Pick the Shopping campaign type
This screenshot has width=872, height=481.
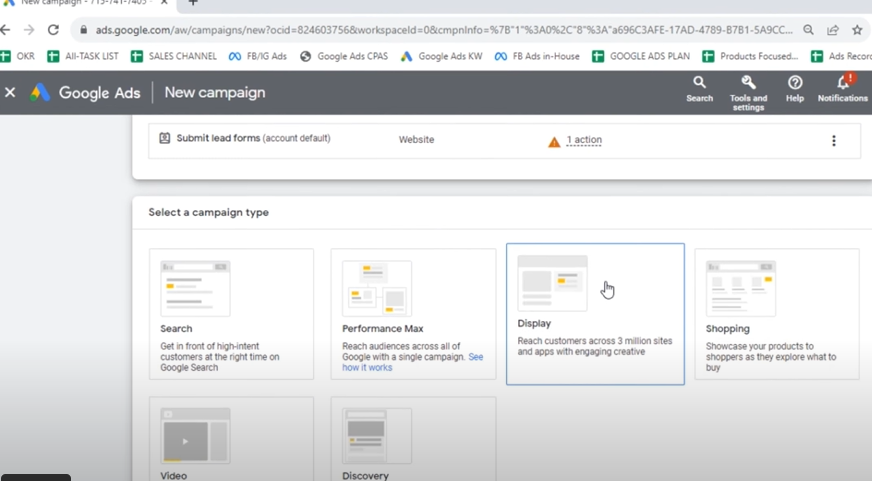776,313
